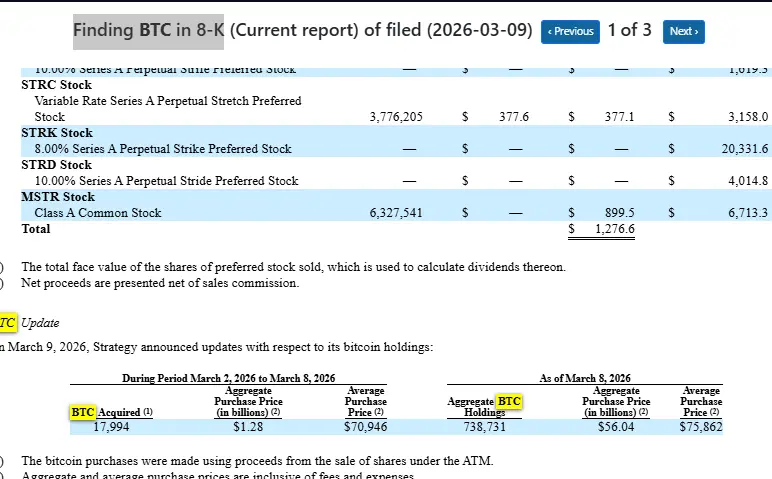
Task: Select the 377.1 net proceeds value
Action: coord(619,117)
